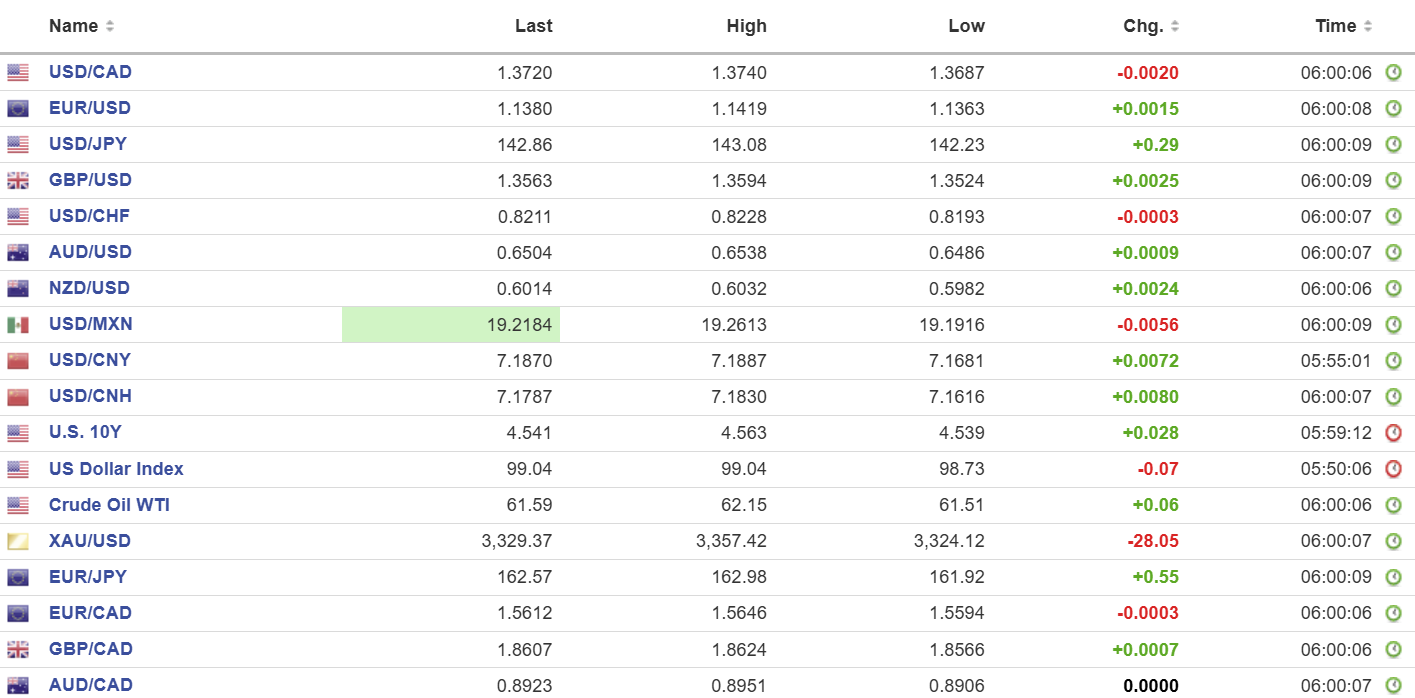Click the Mexico flag icon beside USD/MXN
Image resolution: width=1415 pixels, height=698 pixels.
coord(18,325)
